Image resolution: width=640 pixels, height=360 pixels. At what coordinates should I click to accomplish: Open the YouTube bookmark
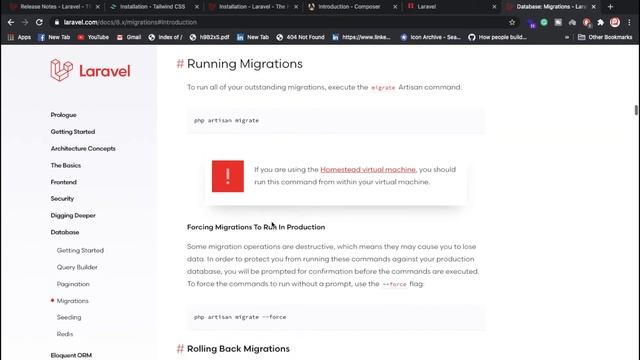pyautogui.click(x=93, y=37)
